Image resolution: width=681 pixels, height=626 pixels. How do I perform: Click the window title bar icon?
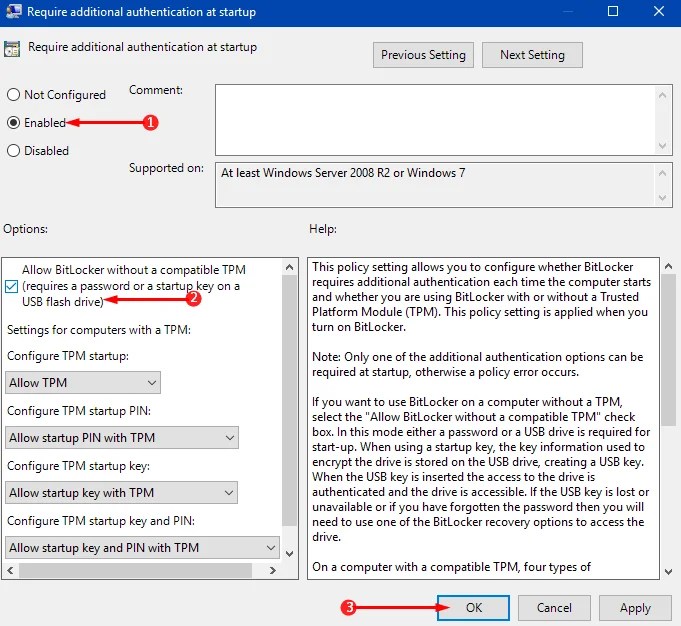13,11
